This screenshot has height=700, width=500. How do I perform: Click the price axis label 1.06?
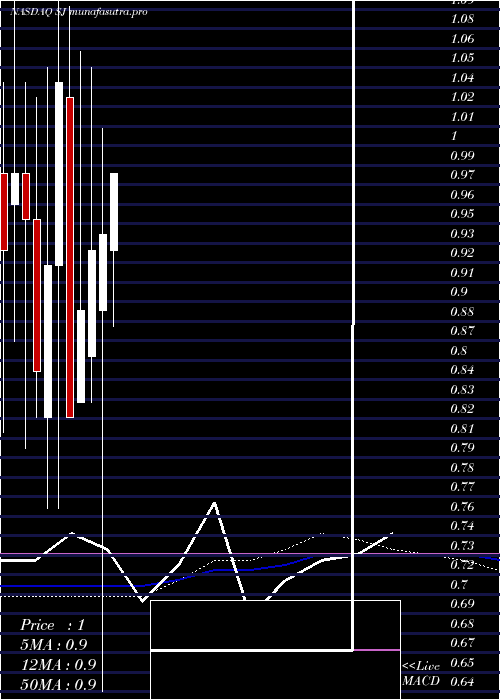tap(462, 39)
